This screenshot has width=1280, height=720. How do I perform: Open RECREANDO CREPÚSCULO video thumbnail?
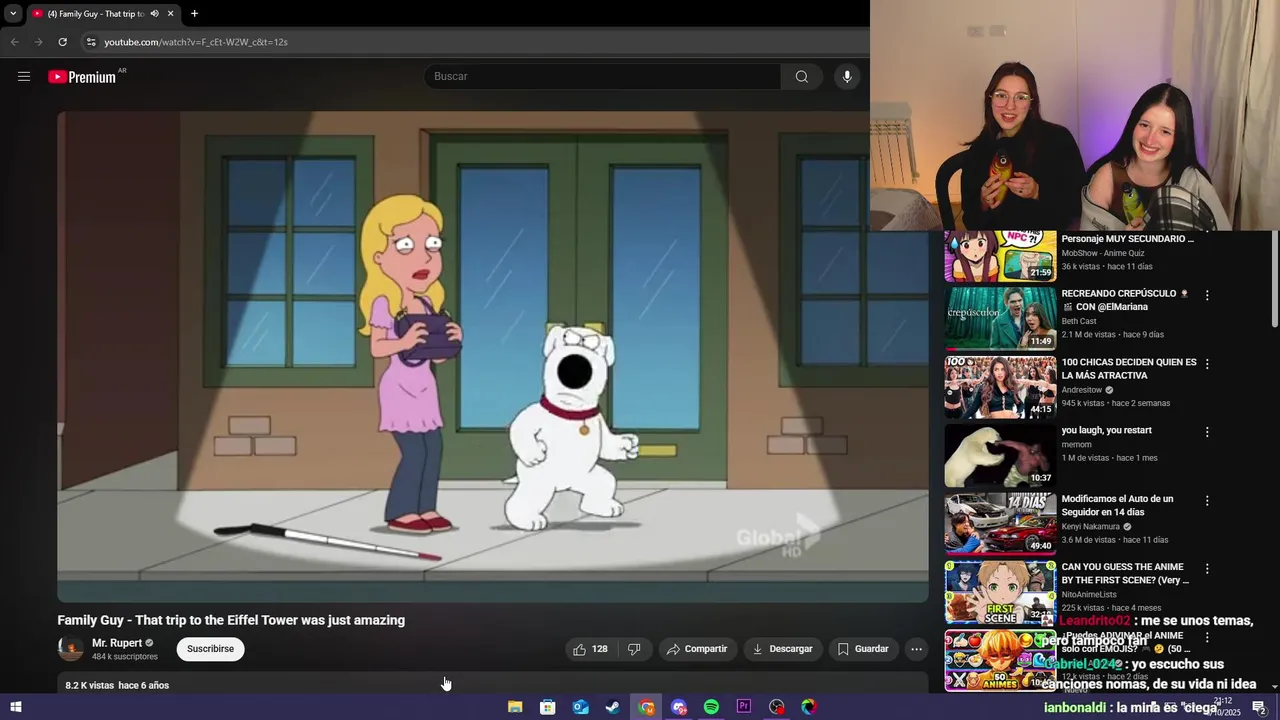(1000, 318)
